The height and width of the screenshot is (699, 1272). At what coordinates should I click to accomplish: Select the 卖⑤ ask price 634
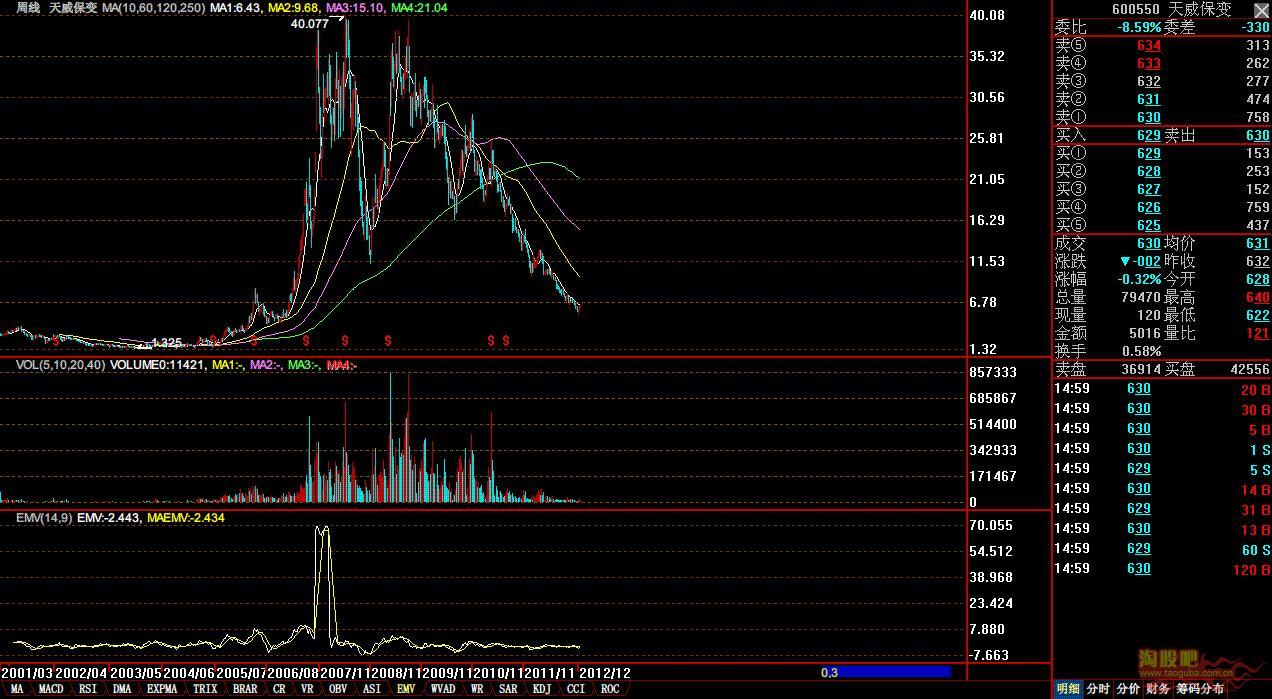[x=1149, y=45]
